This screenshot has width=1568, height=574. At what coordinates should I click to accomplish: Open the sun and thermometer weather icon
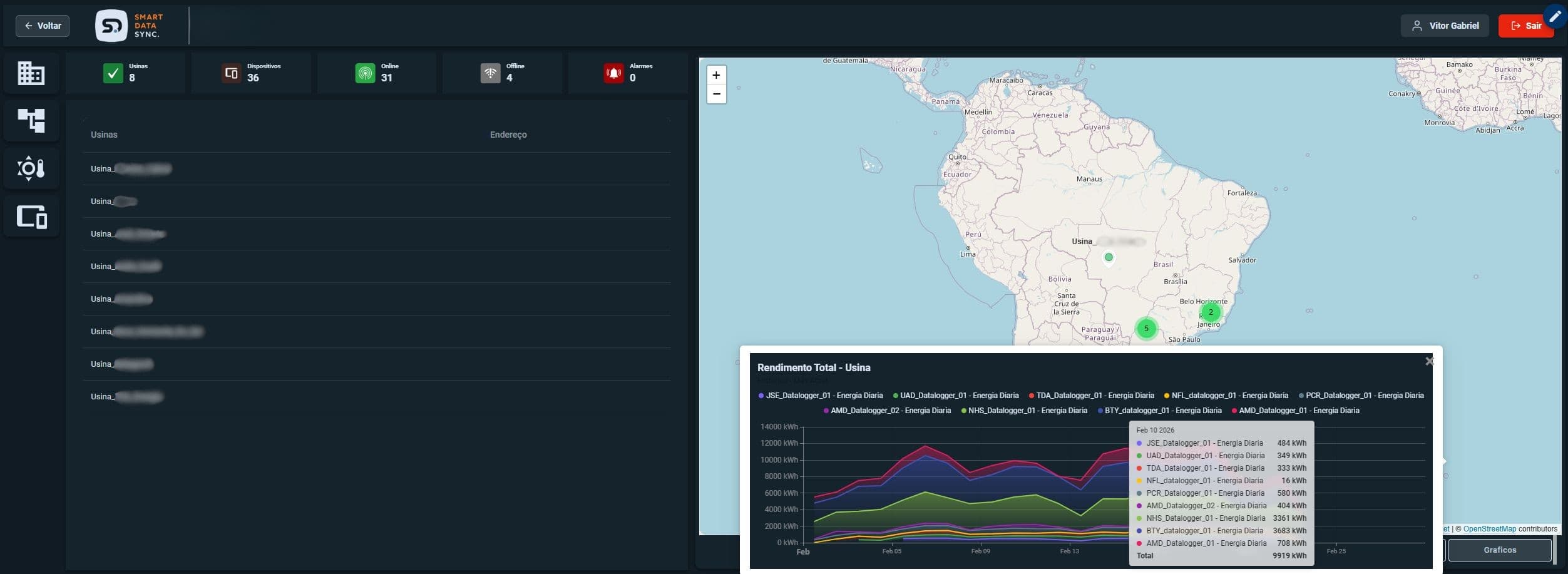pyautogui.click(x=31, y=168)
